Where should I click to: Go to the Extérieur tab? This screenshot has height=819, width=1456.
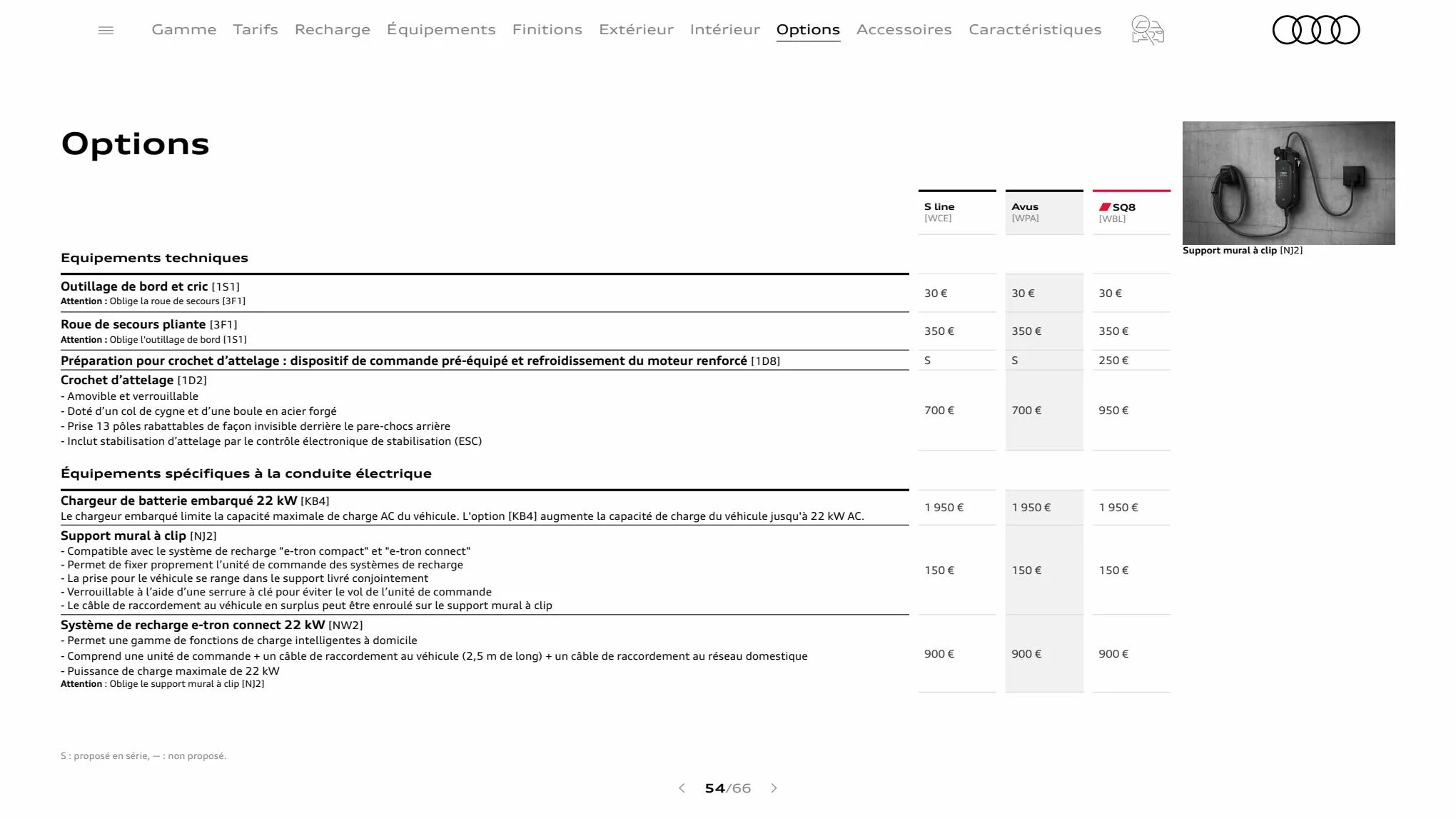click(x=636, y=29)
